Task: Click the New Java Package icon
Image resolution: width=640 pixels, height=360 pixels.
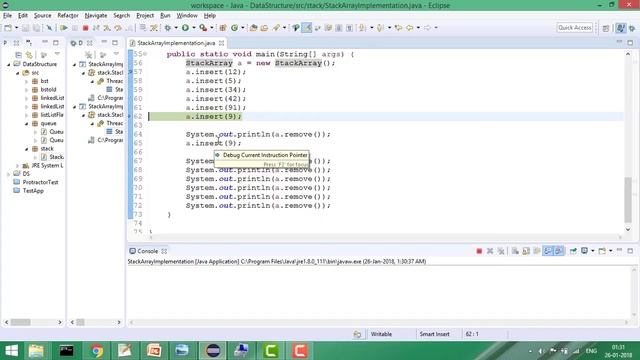Action: (x=223, y=28)
